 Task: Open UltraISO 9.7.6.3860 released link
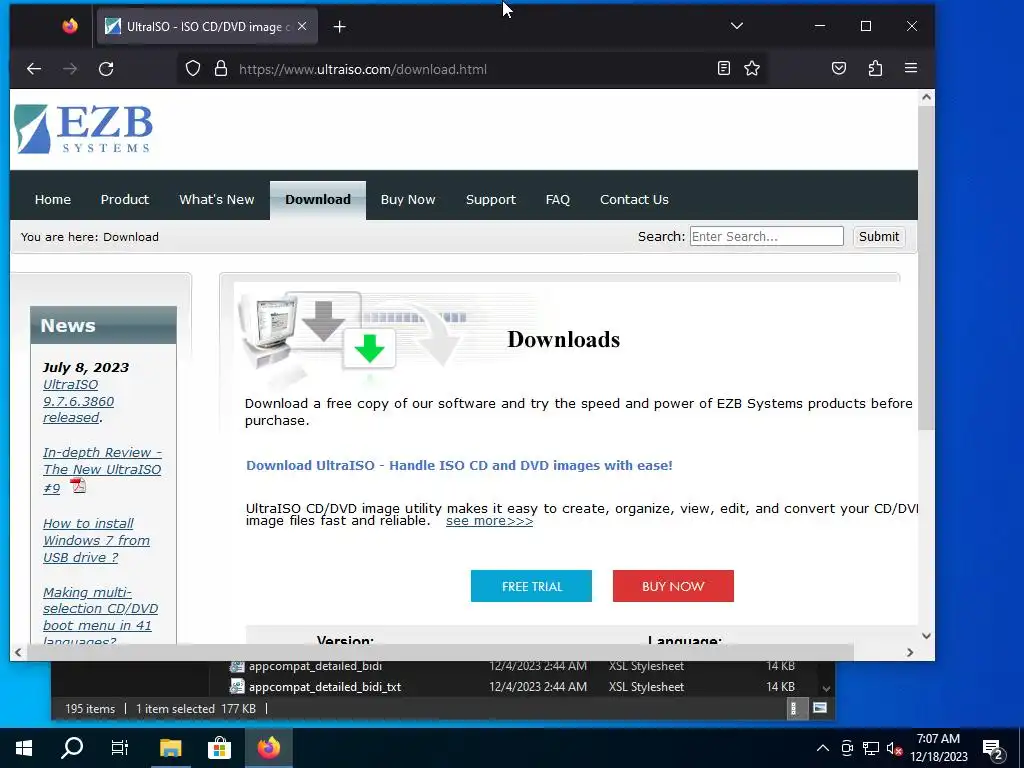pos(78,401)
